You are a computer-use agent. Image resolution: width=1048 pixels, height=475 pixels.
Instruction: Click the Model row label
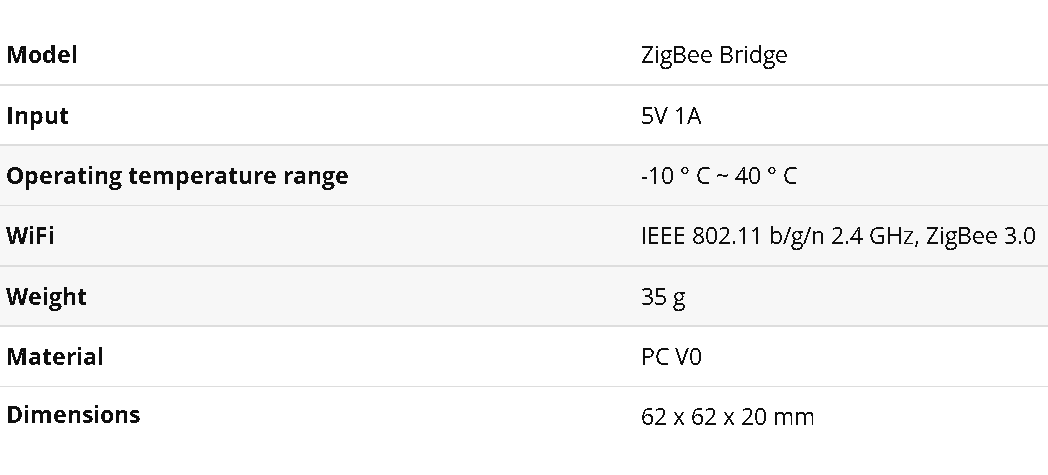tap(41, 55)
